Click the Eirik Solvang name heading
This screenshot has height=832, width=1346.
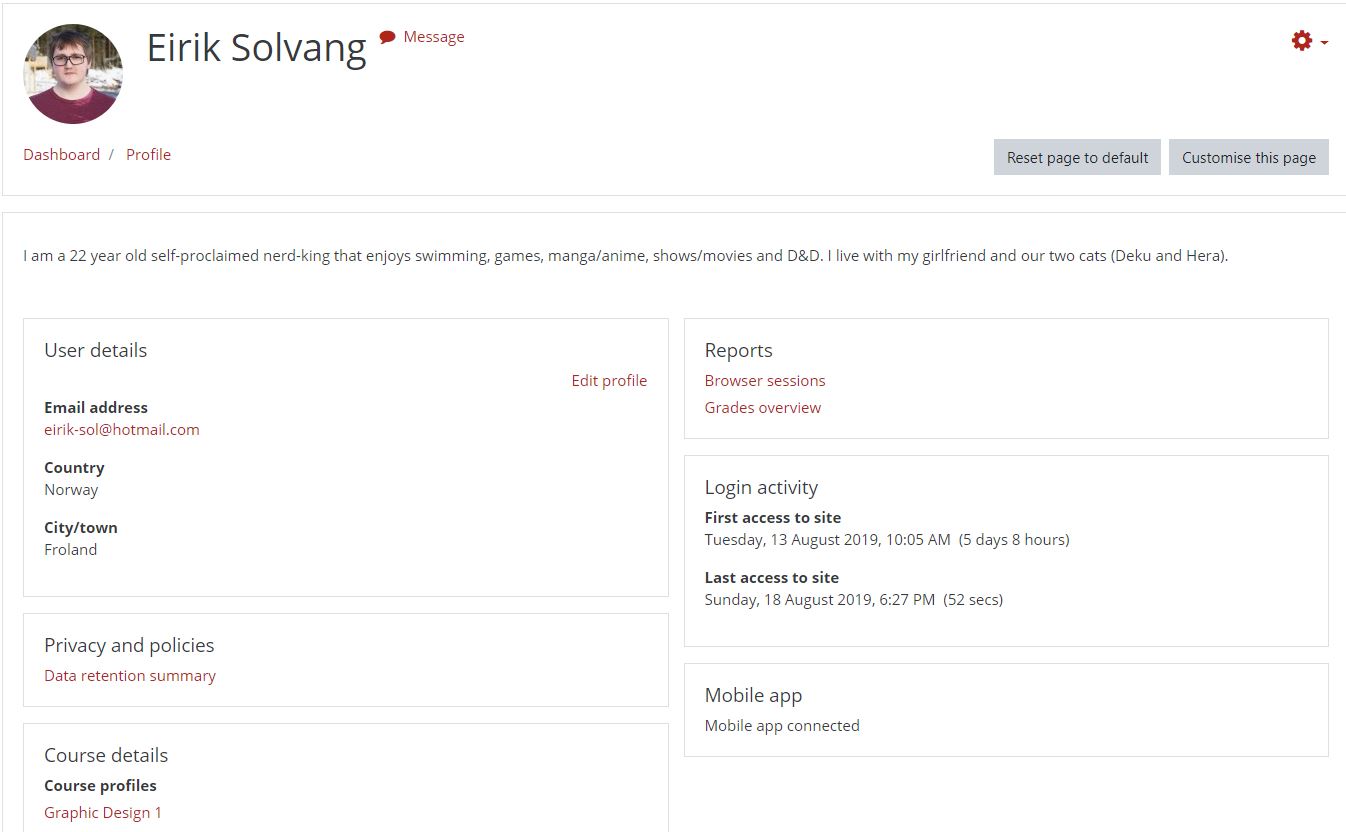(x=257, y=47)
